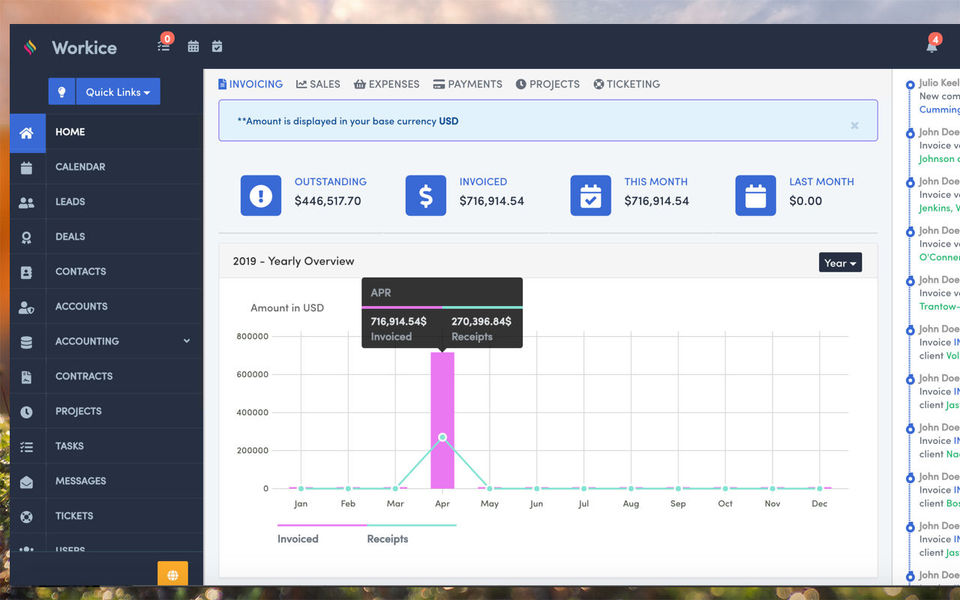Open Tasks from the sidebar

(69, 446)
